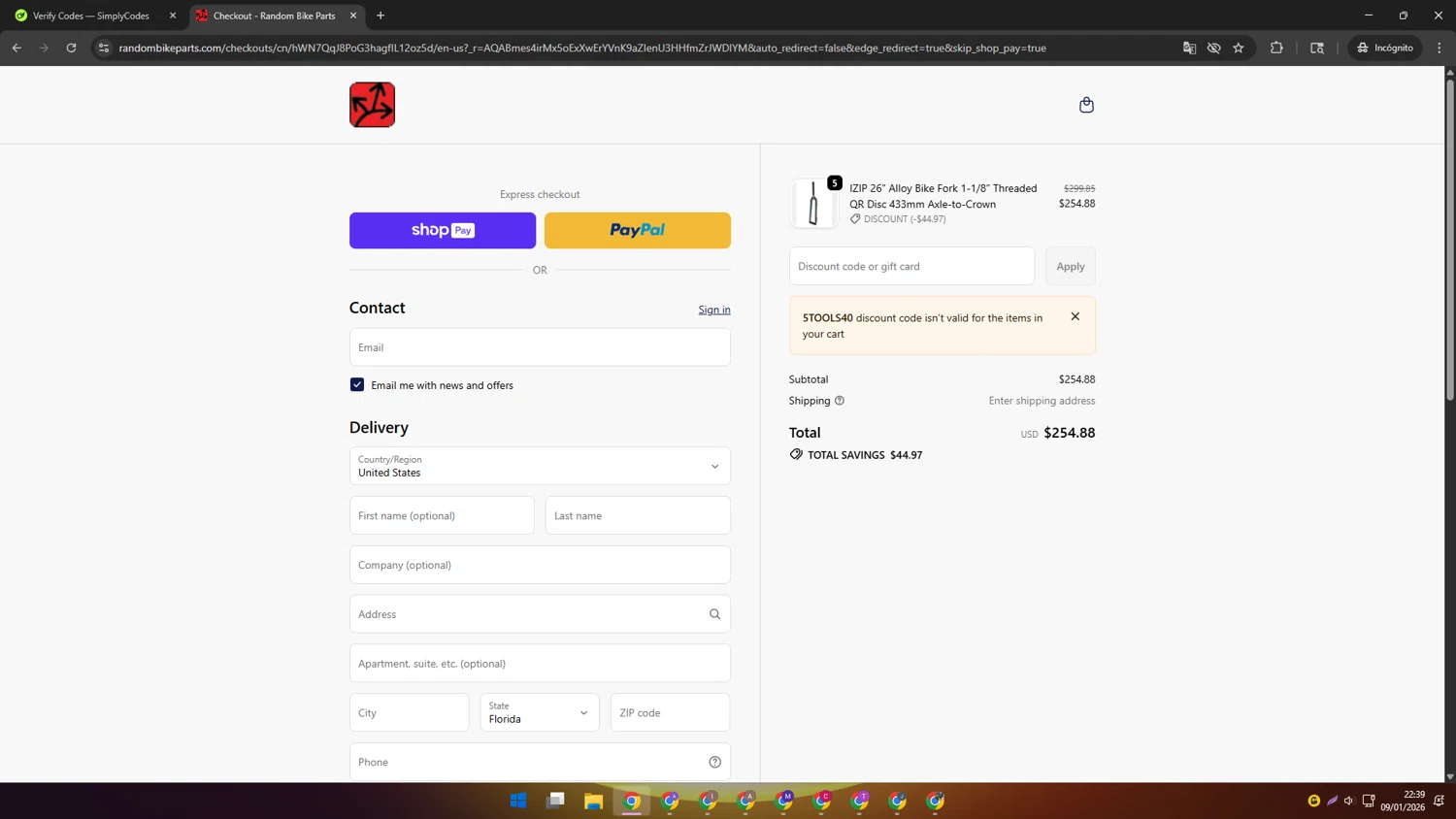Viewport: 1456px width, 819px height.
Task: Click the browser address bar URL
Action: tap(582, 48)
